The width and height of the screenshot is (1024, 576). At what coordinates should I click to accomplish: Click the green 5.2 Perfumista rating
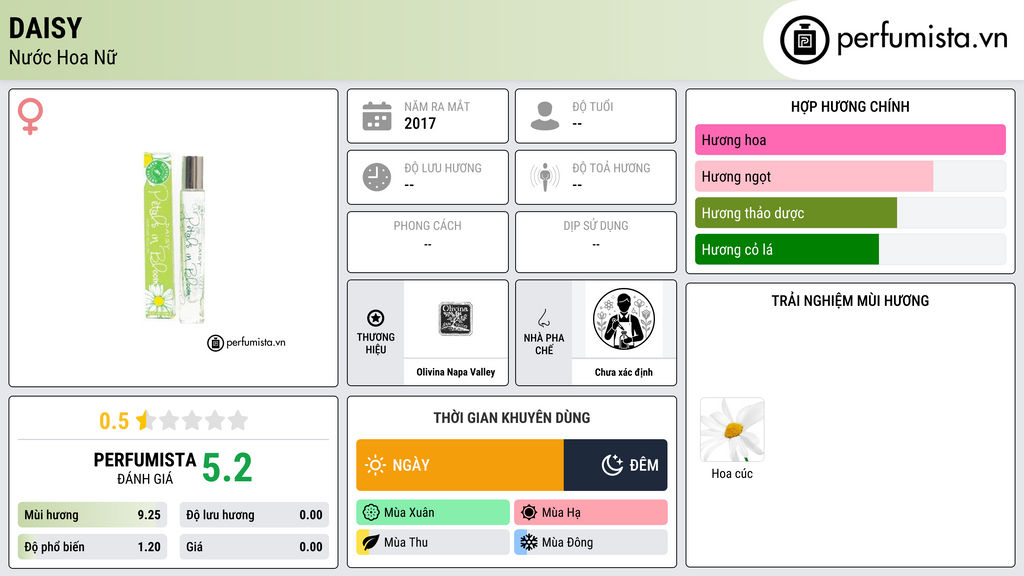[227, 468]
